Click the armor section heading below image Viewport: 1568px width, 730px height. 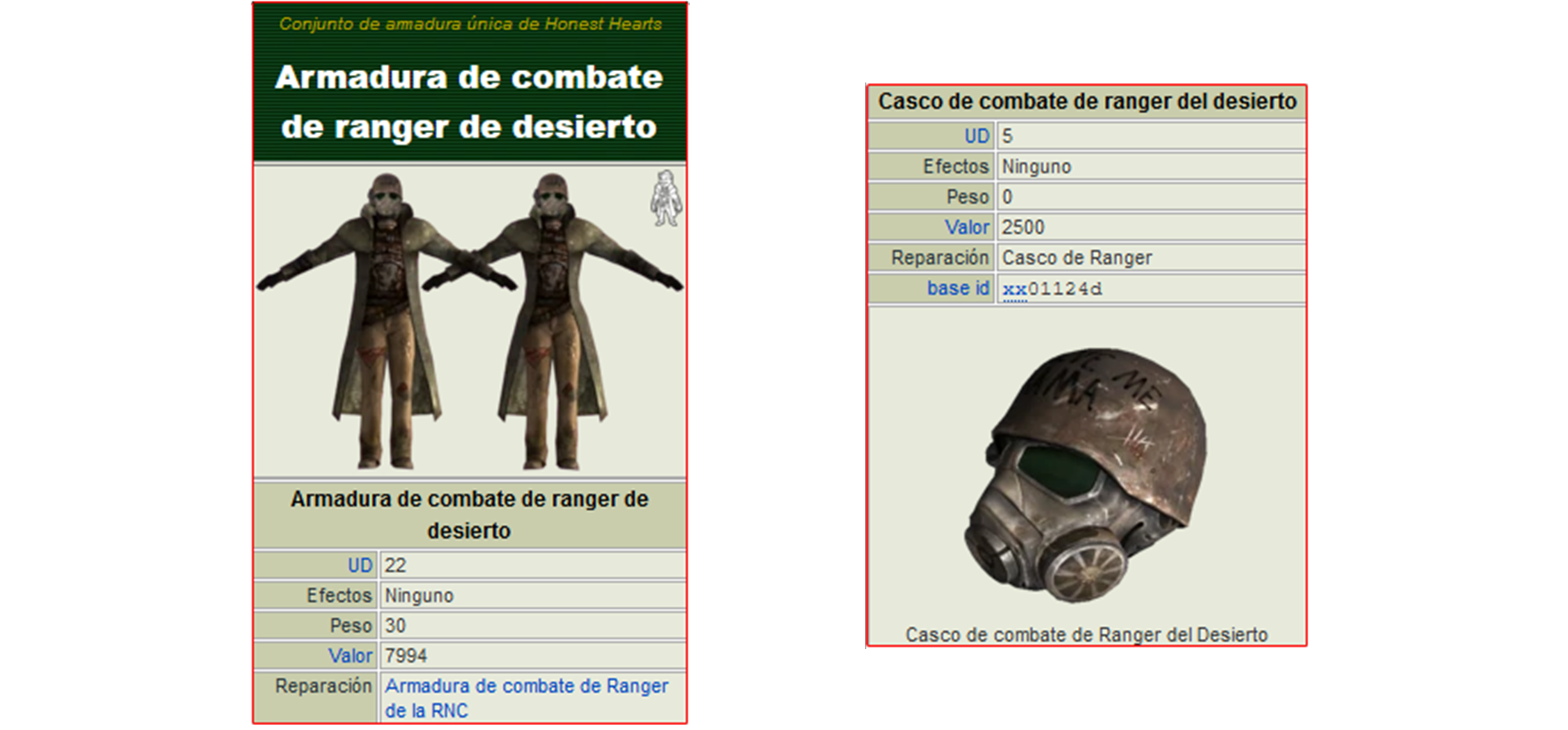tap(470, 514)
